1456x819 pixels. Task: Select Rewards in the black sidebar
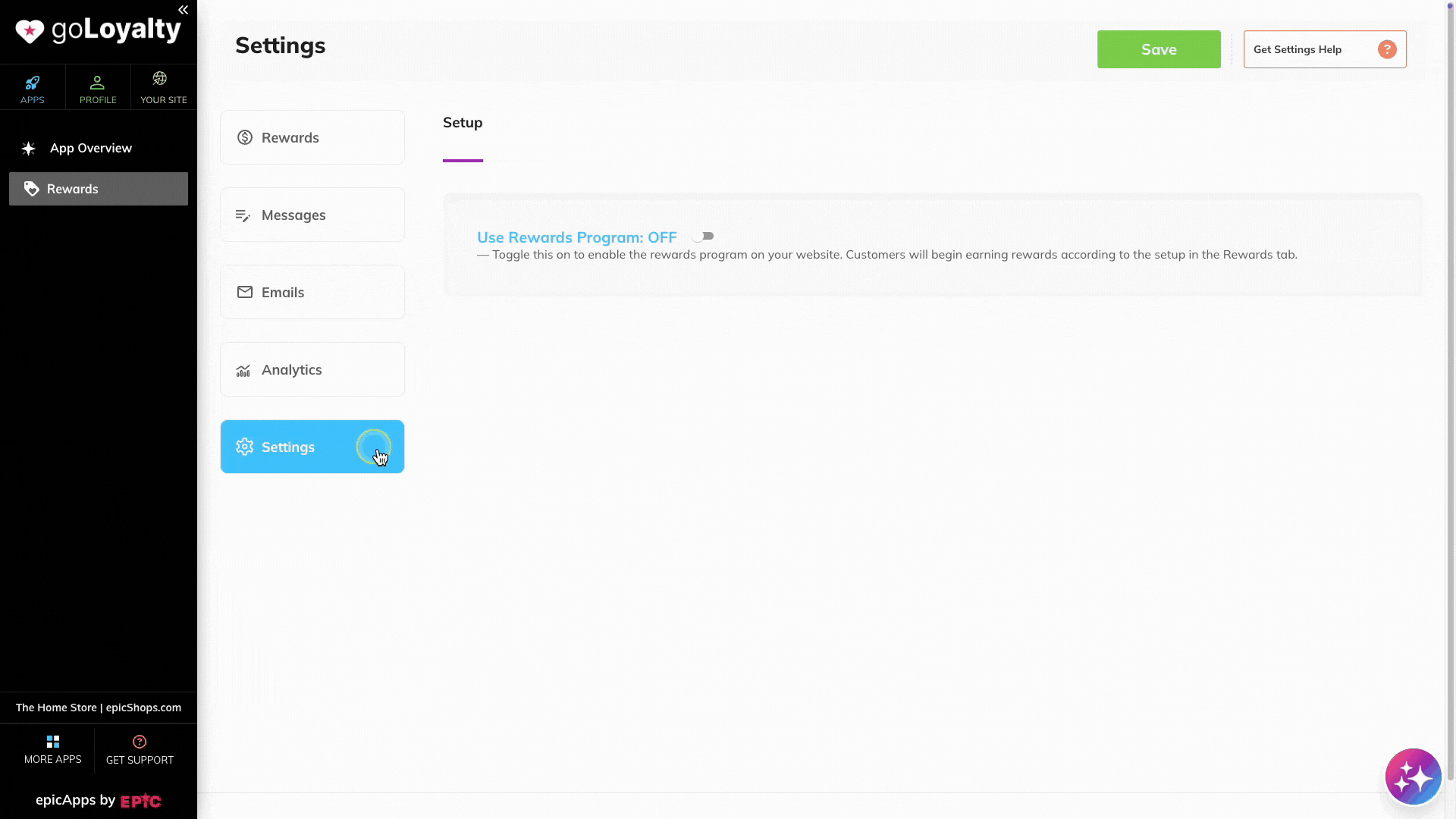(x=99, y=189)
